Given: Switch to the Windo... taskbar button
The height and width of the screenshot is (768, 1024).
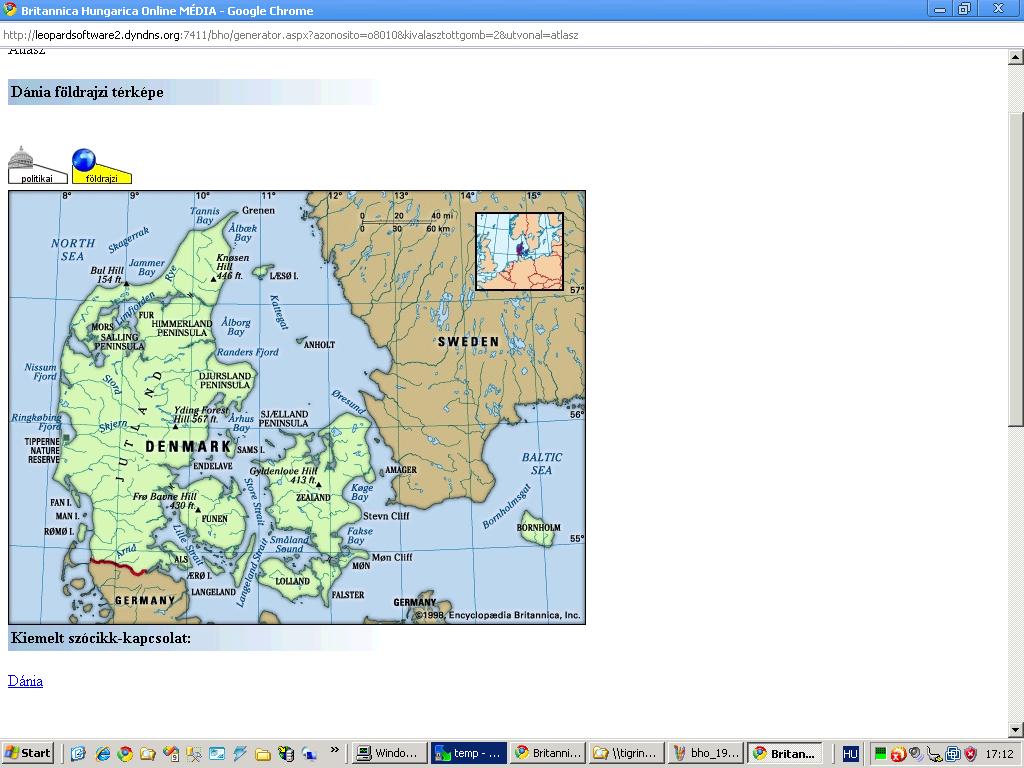Looking at the screenshot, I should pos(389,753).
